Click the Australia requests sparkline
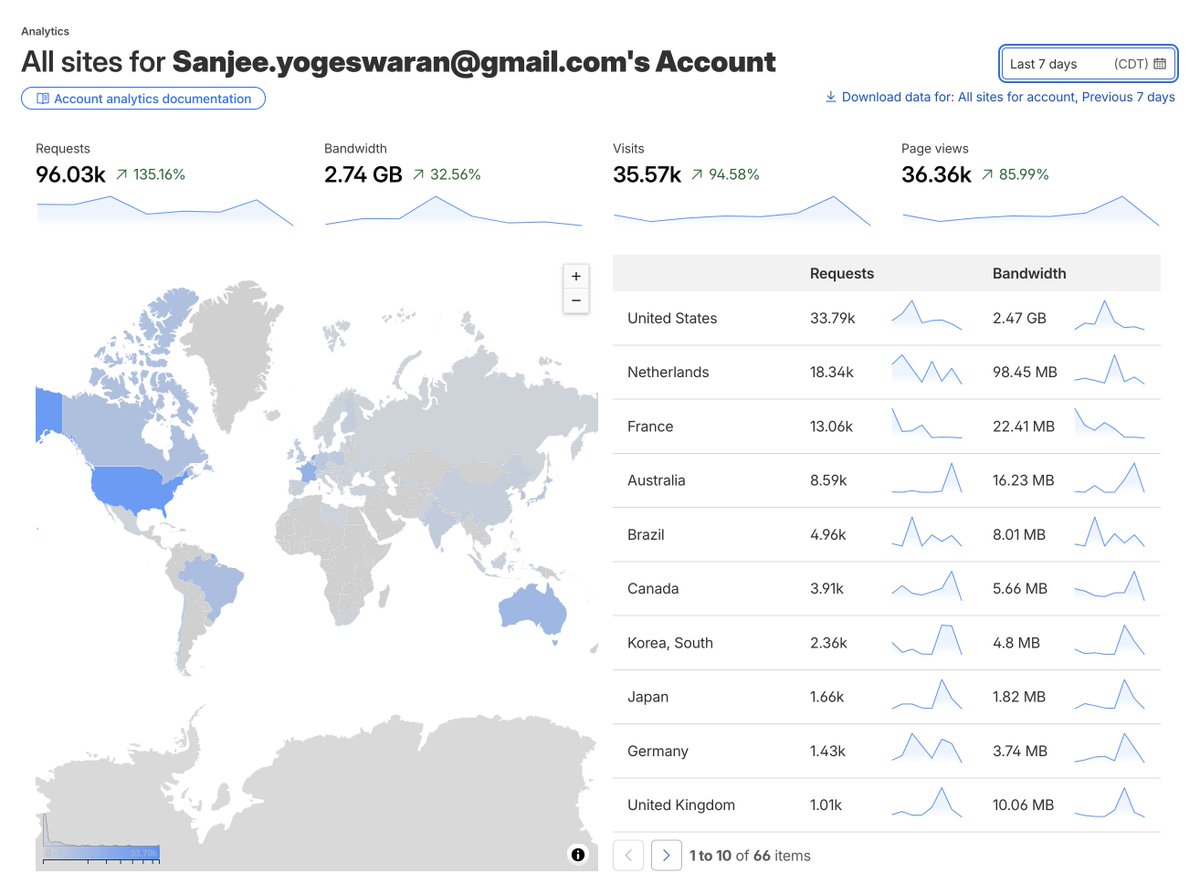1200x895 pixels. 926,477
